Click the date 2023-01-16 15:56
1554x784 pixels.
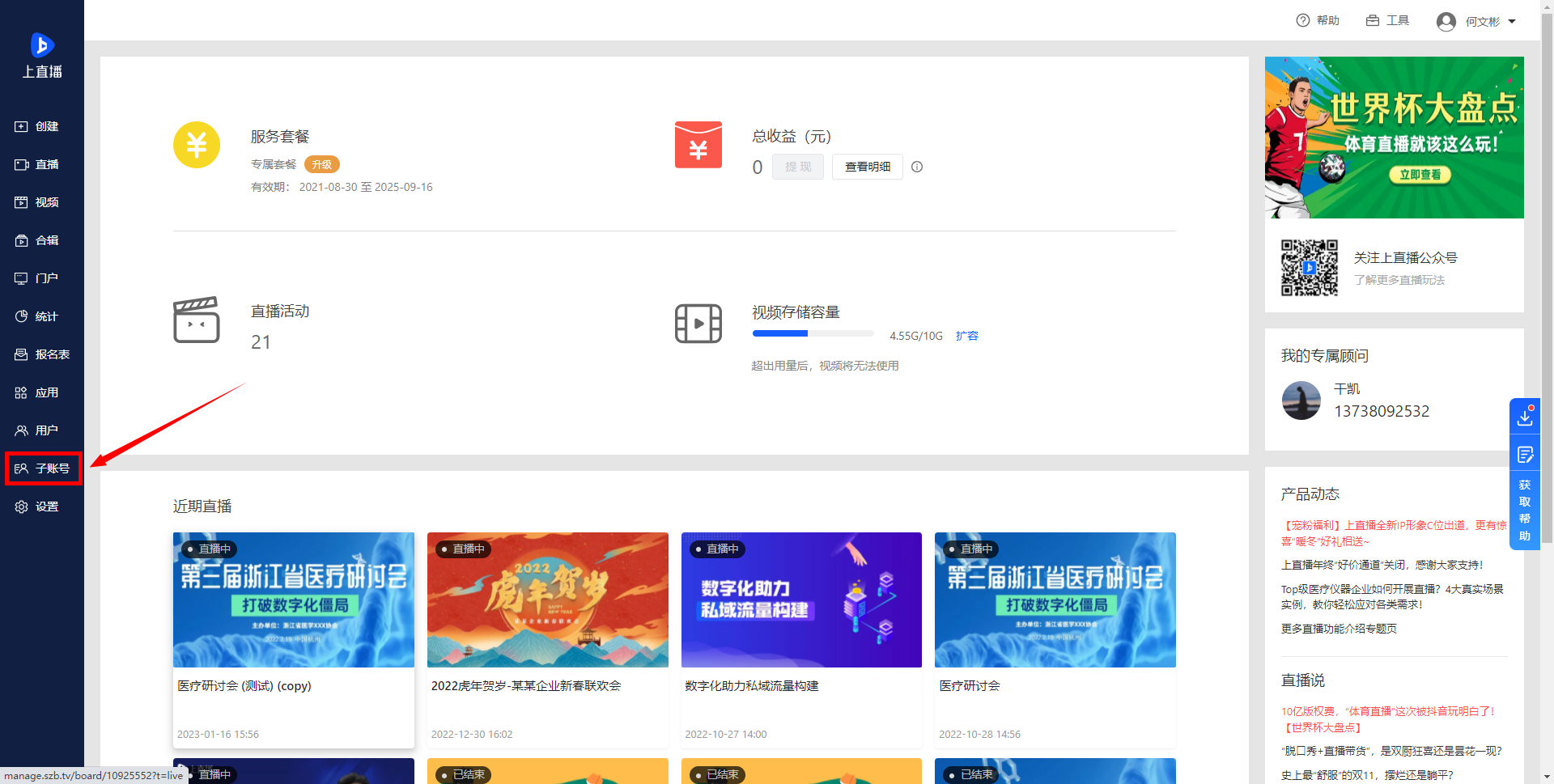tap(218, 735)
